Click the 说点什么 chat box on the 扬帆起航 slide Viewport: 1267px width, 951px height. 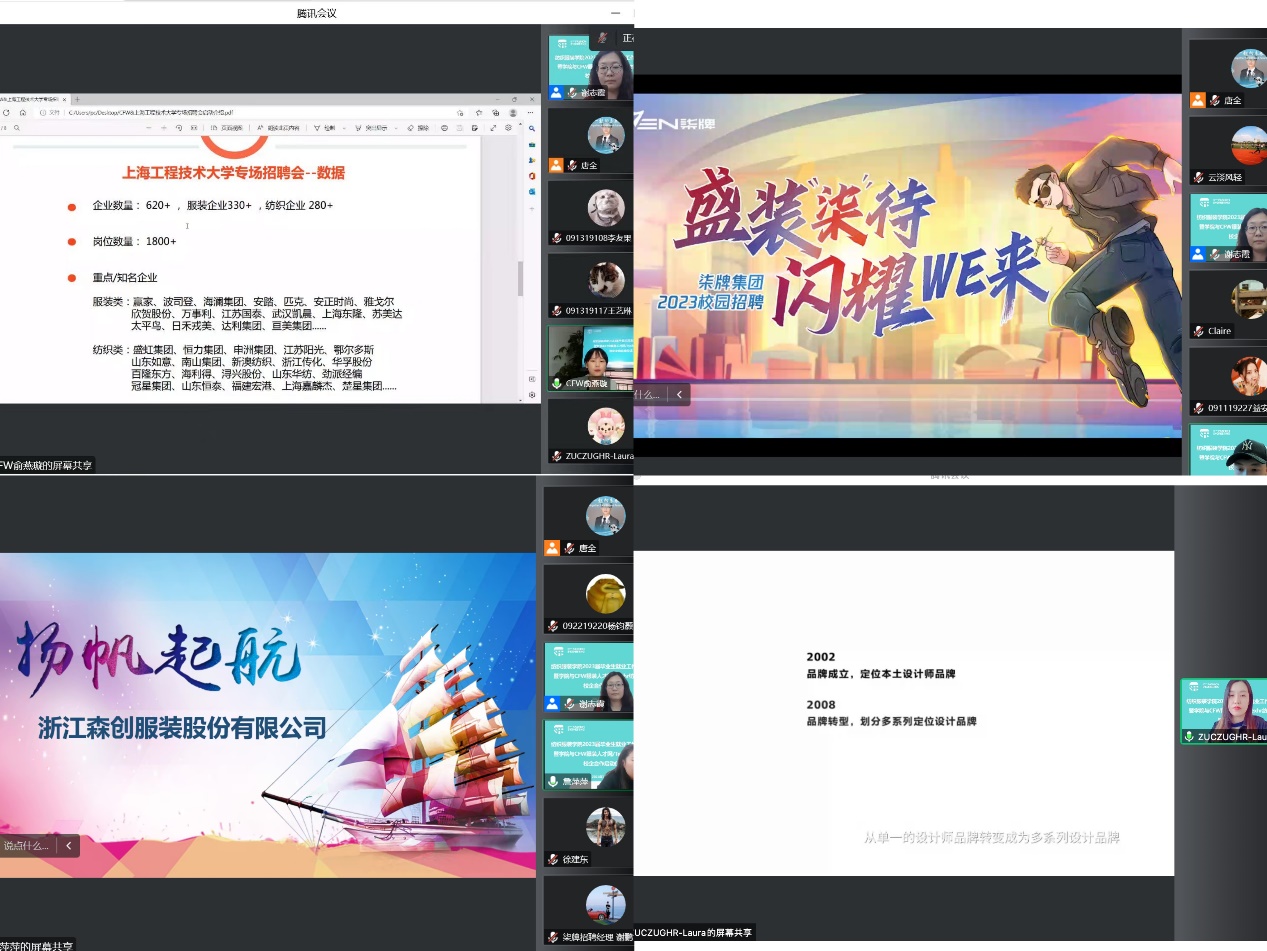click(x=27, y=845)
